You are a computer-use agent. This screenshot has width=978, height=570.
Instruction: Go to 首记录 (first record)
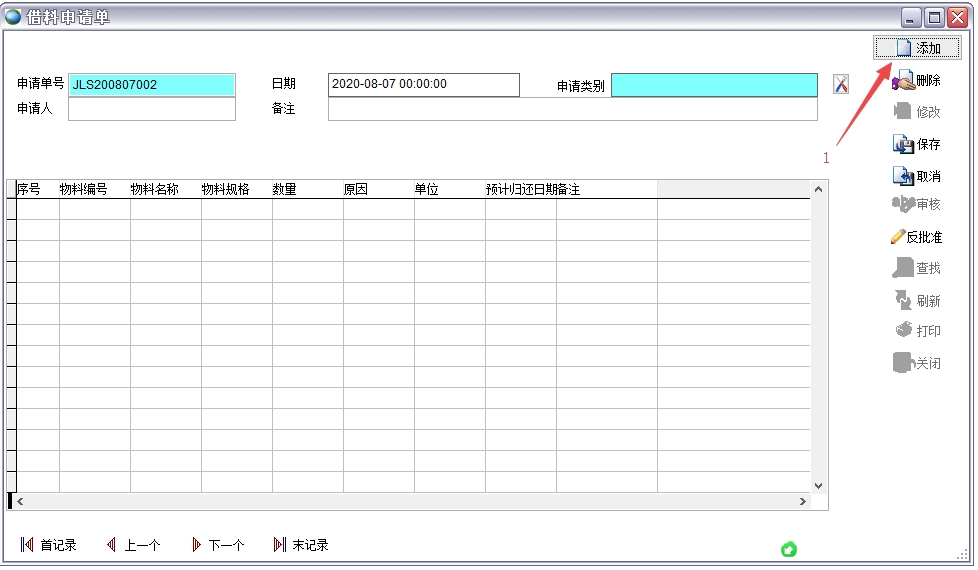(49, 545)
